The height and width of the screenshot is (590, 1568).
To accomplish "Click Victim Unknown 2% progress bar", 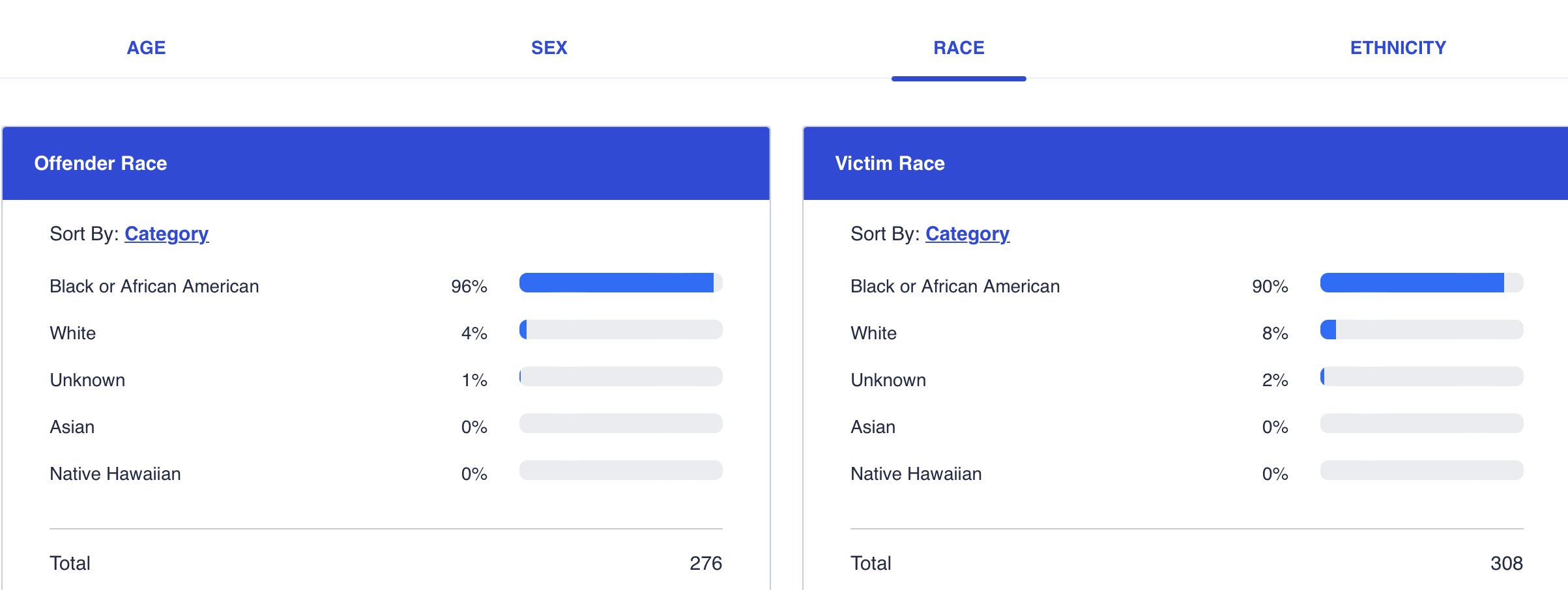I will 1421,376.
